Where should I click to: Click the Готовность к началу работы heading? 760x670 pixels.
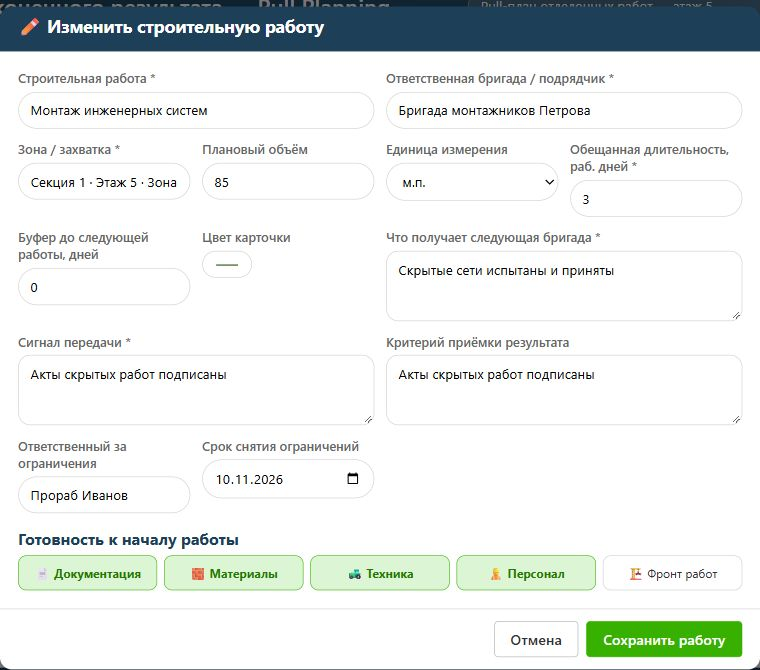click(x=128, y=540)
